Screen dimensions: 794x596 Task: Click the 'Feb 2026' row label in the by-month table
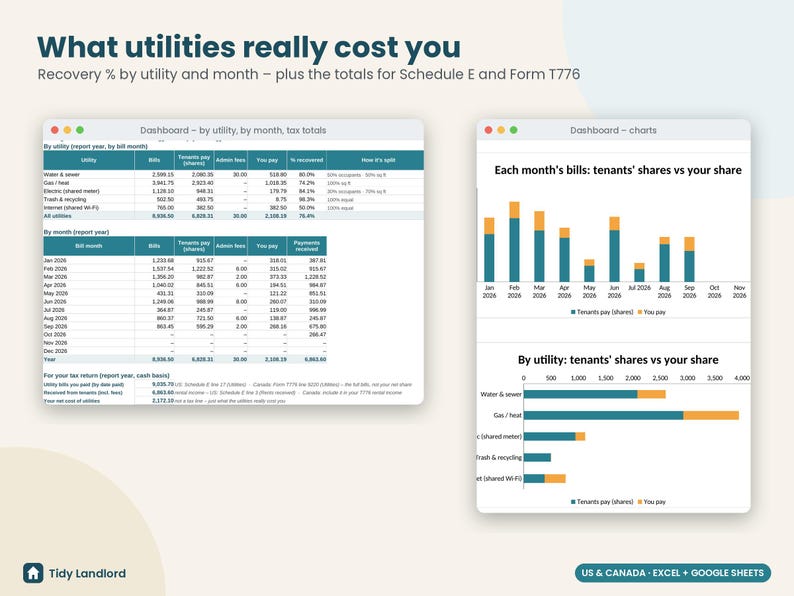coord(55,269)
